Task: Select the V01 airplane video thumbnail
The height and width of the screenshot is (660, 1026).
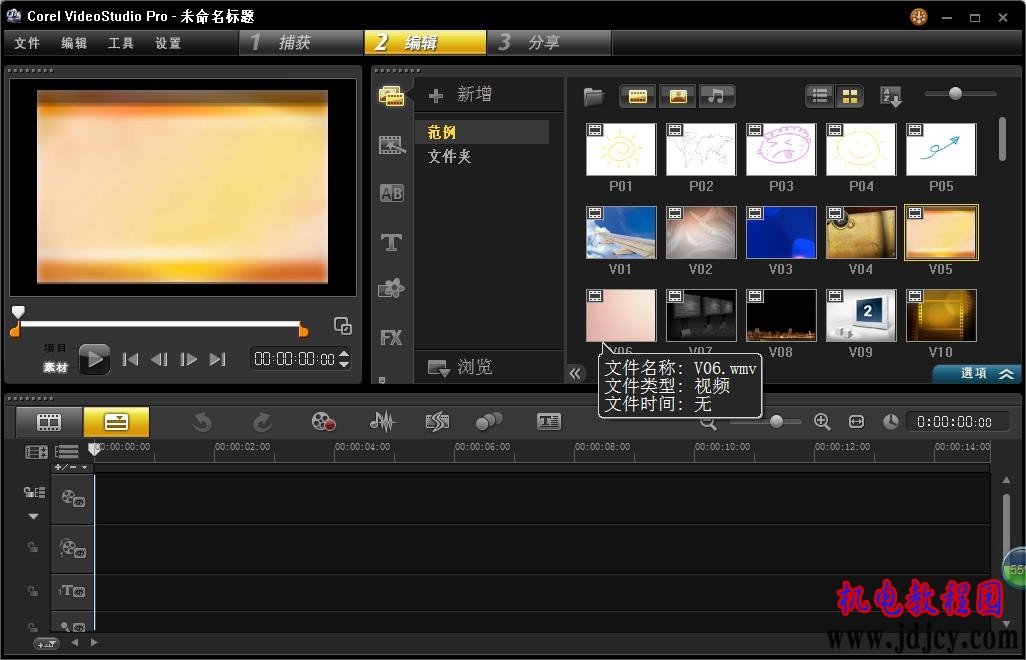Action: pos(621,233)
